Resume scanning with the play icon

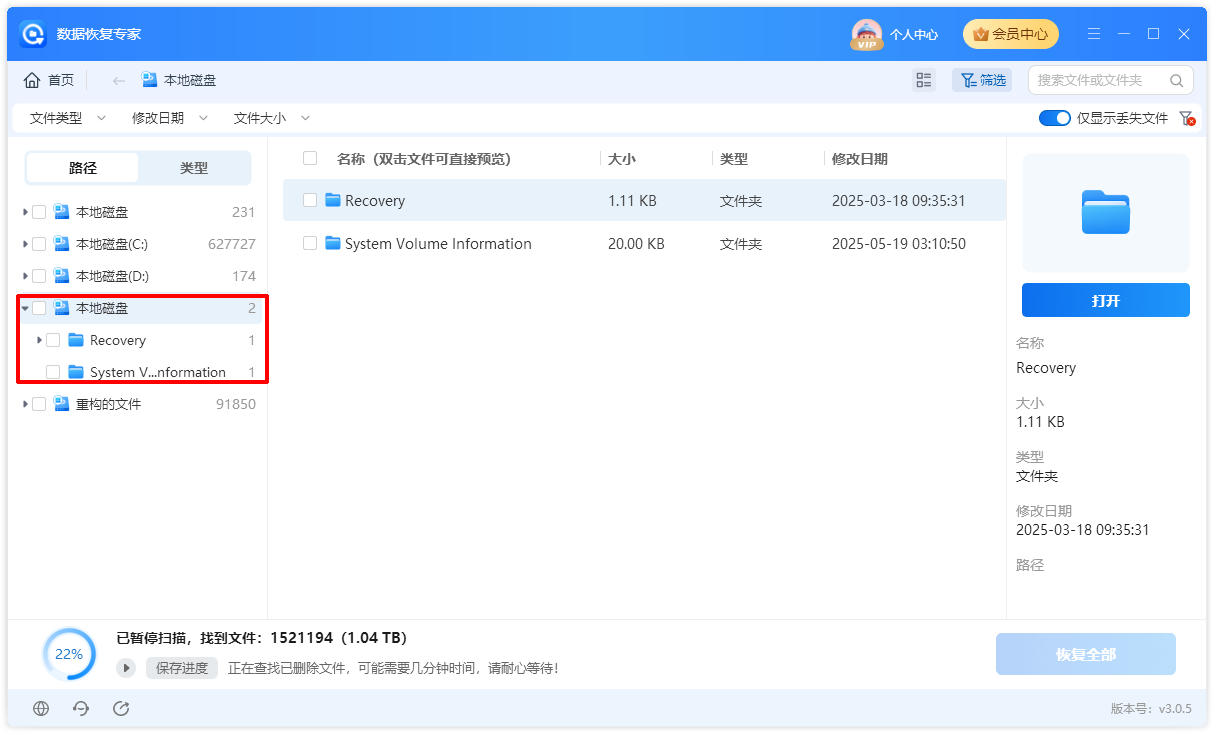pos(126,668)
